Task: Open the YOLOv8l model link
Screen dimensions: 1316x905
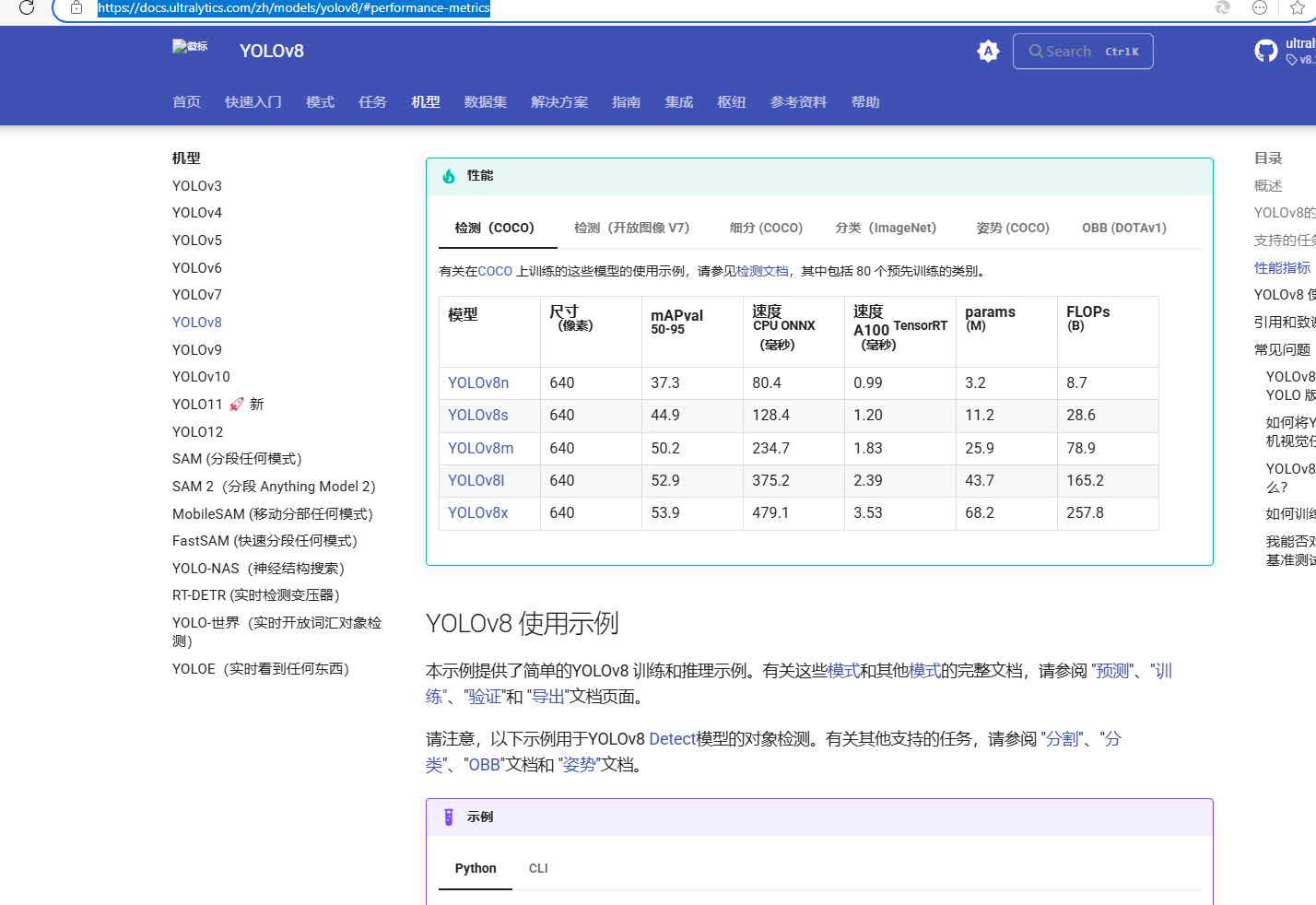Action: [x=476, y=480]
